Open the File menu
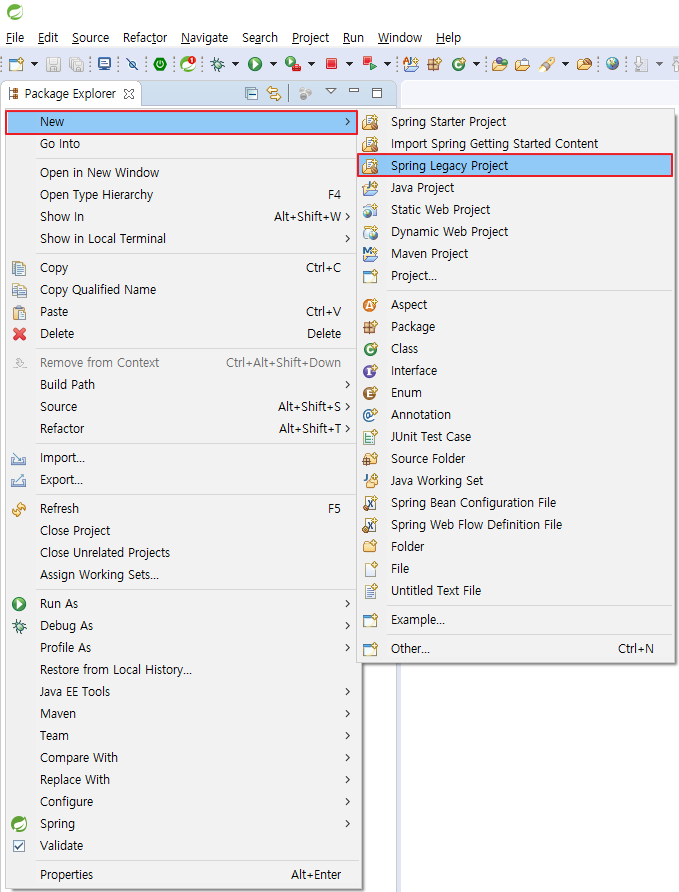Image resolution: width=679 pixels, height=892 pixels. pyautogui.click(x=15, y=38)
